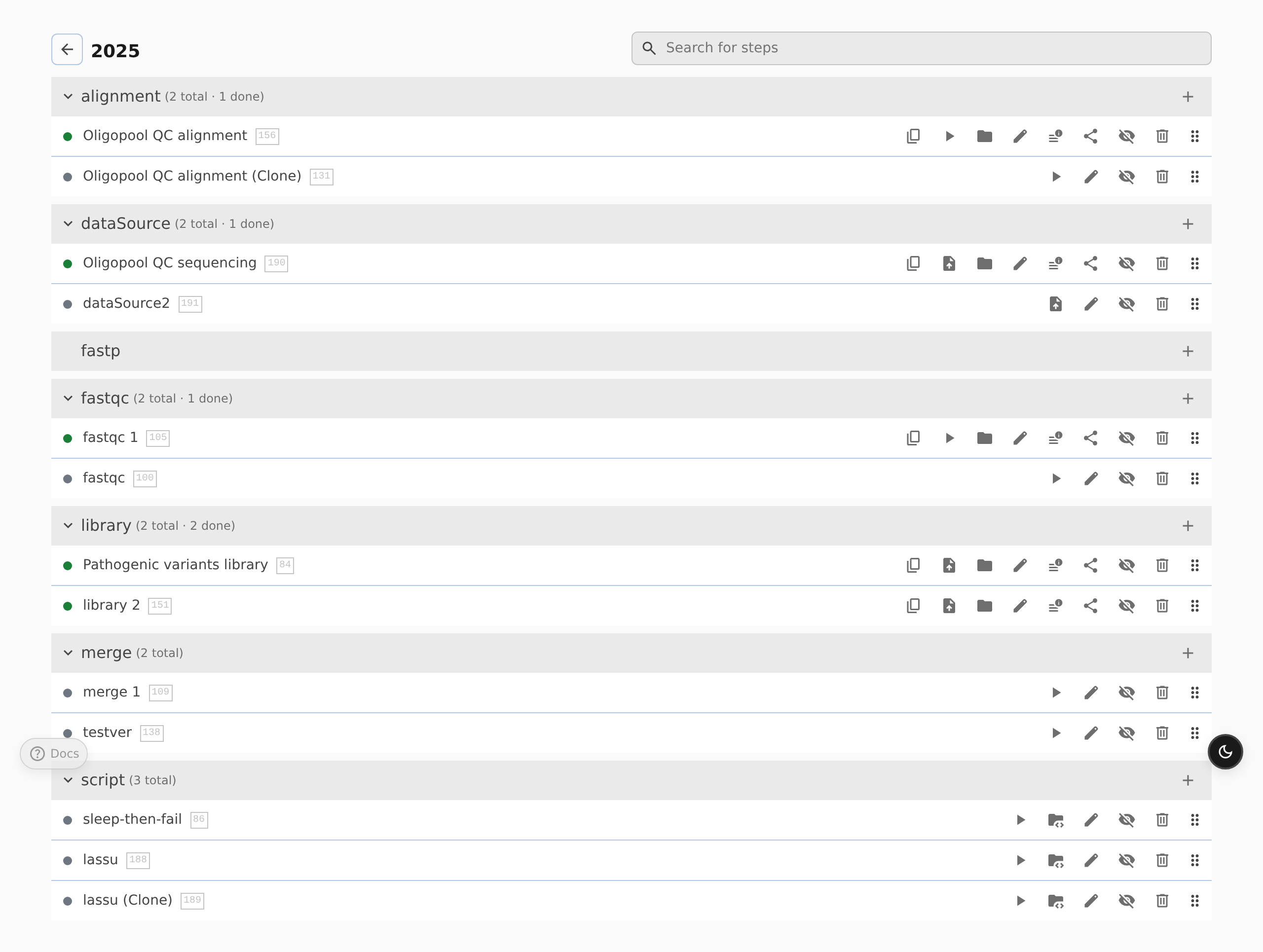1263x952 pixels.
Task: Click the library 2 step name
Action: [x=111, y=605]
